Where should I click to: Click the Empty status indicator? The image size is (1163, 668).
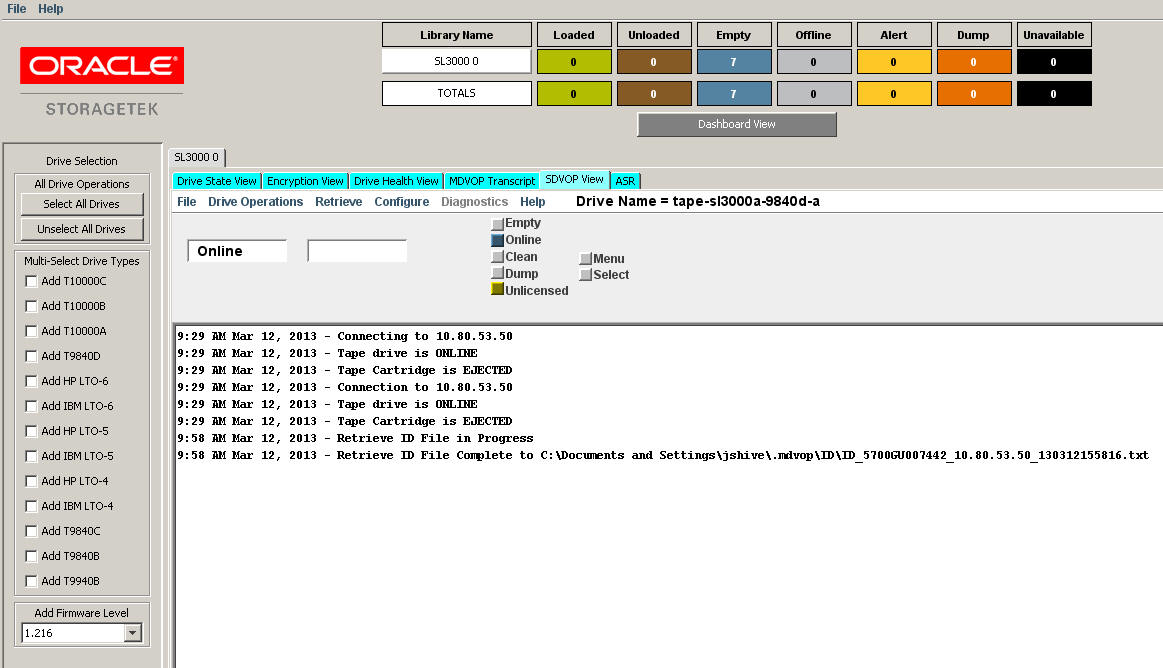(x=498, y=223)
